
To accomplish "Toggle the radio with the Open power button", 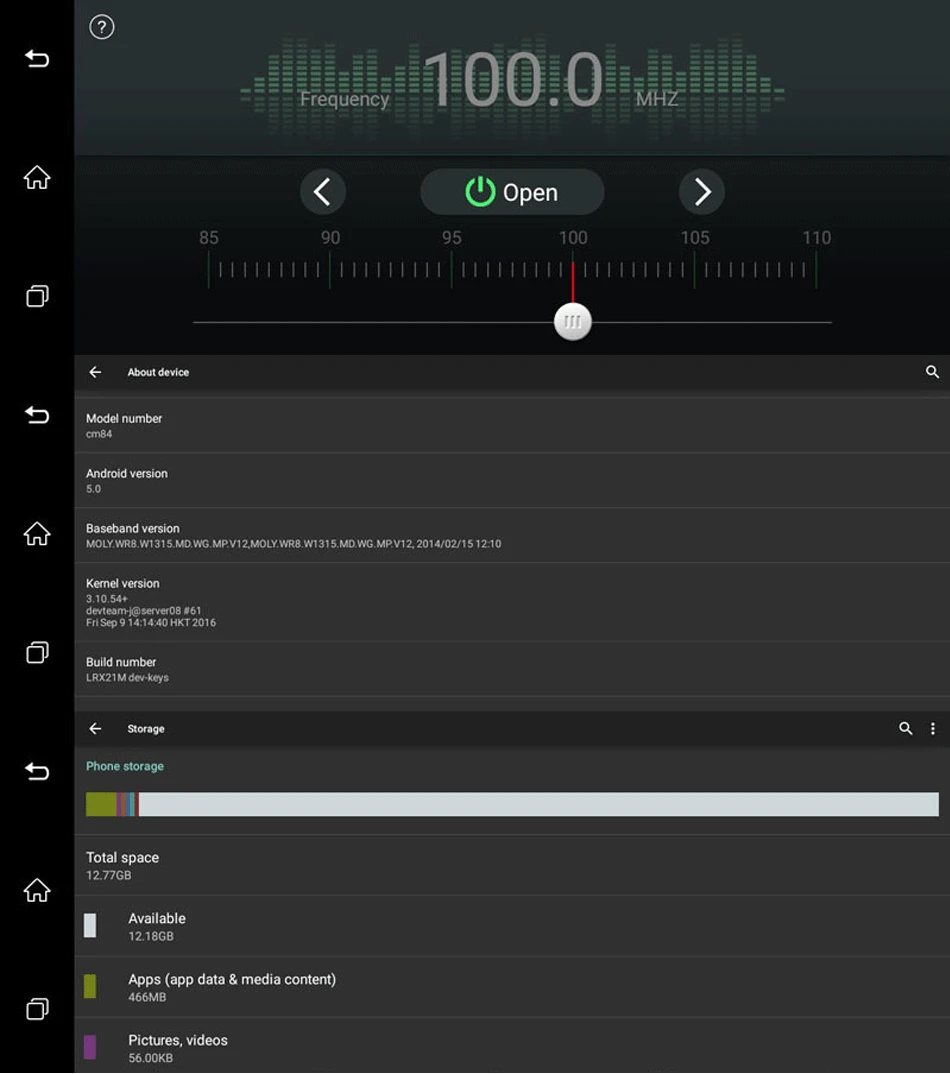I will point(512,192).
